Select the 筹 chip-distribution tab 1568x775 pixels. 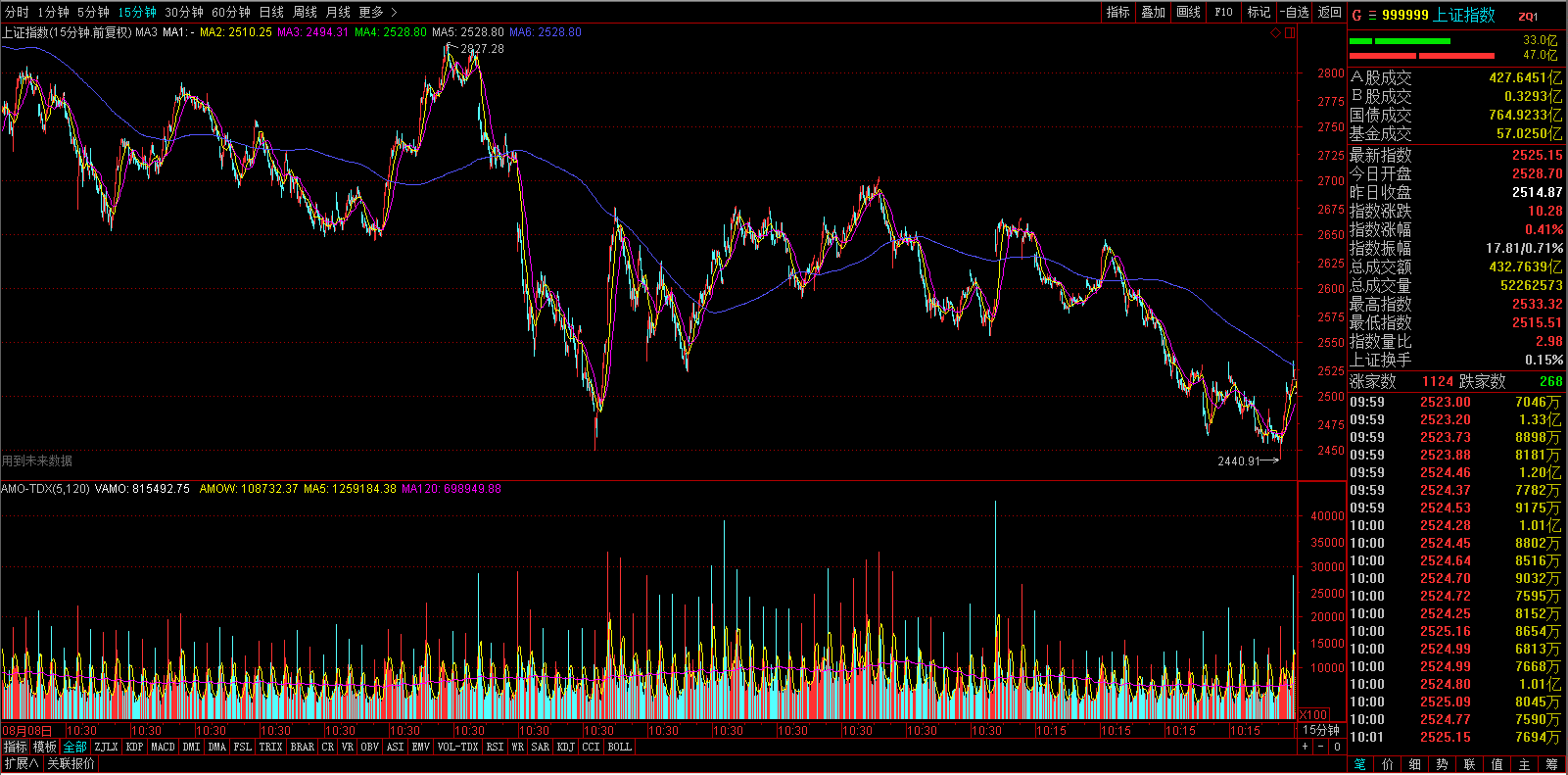click(1552, 764)
